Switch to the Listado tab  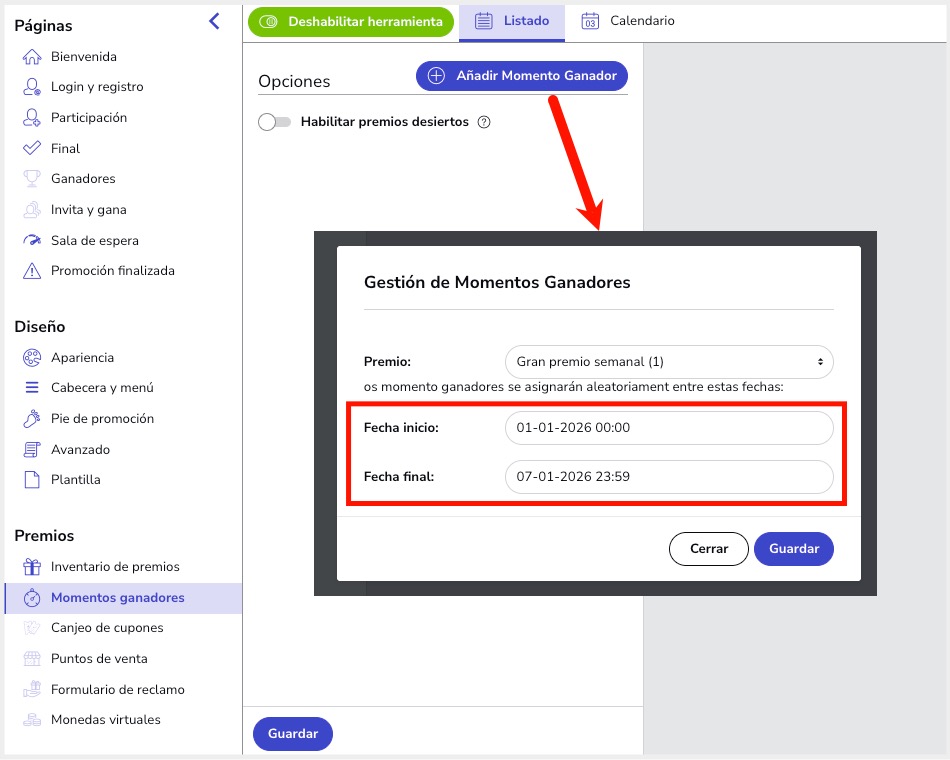pyautogui.click(x=512, y=21)
